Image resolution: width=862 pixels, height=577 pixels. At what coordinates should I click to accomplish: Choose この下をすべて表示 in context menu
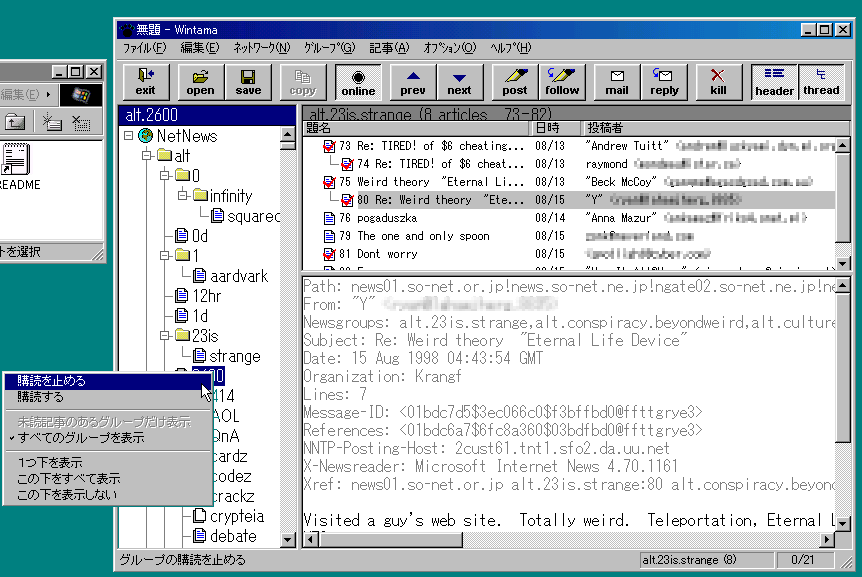(x=108, y=479)
